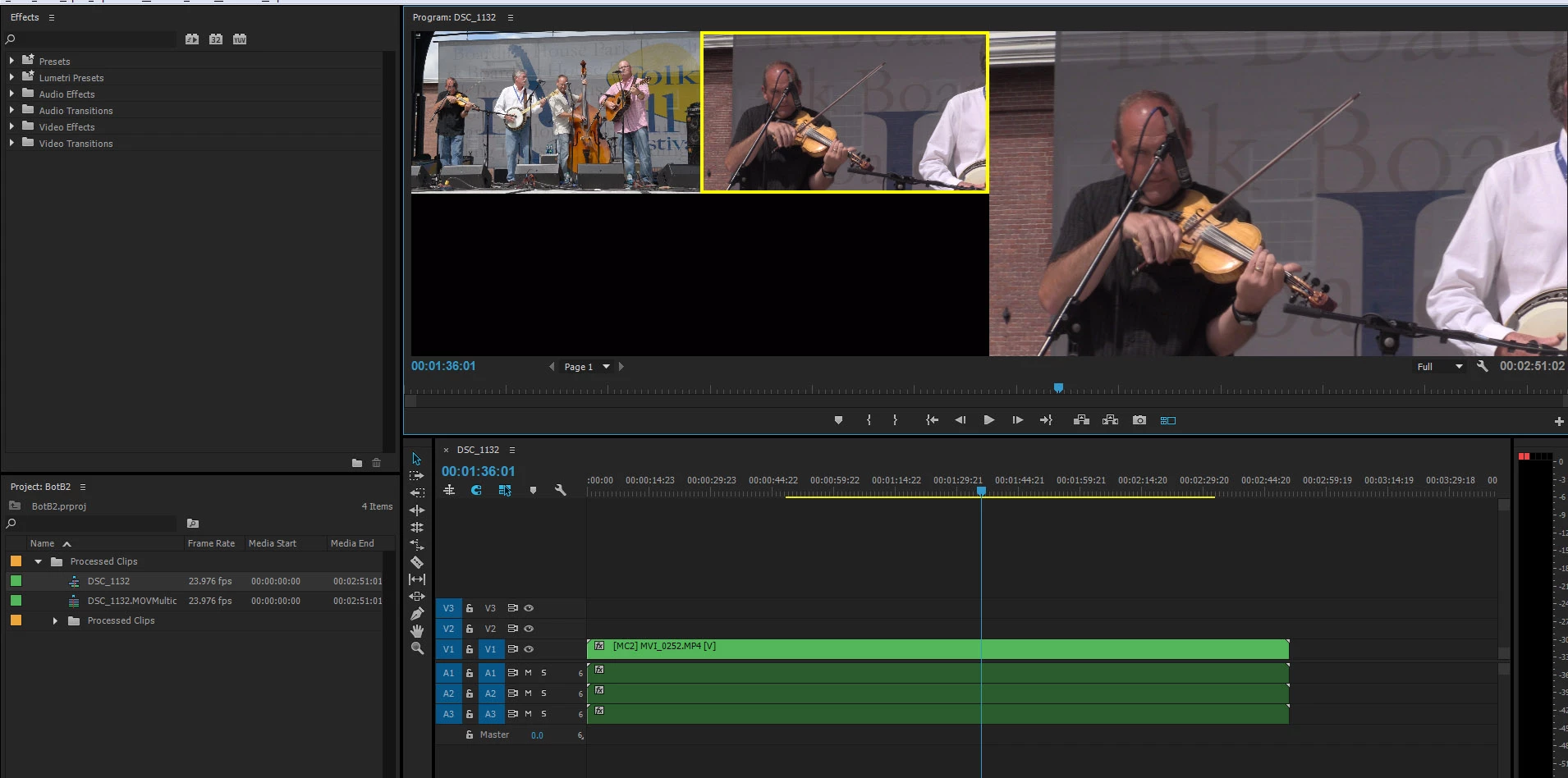Toggle Multi-Camera view button in monitor

1168,420
